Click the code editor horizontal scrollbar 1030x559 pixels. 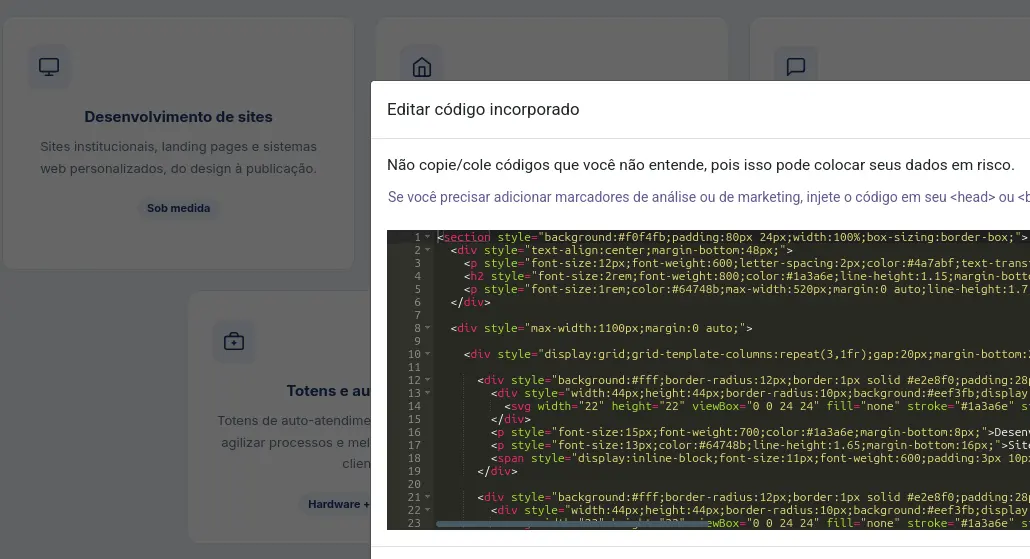[x=571, y=524]
